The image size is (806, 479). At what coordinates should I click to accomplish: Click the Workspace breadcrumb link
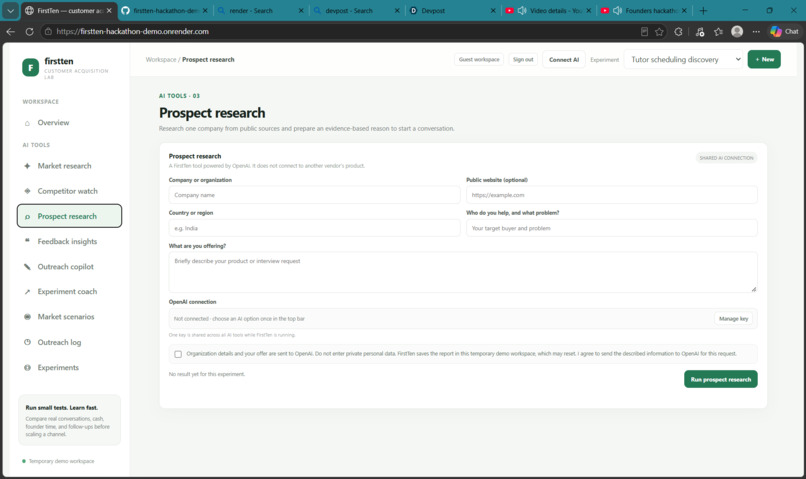[161, 60]
